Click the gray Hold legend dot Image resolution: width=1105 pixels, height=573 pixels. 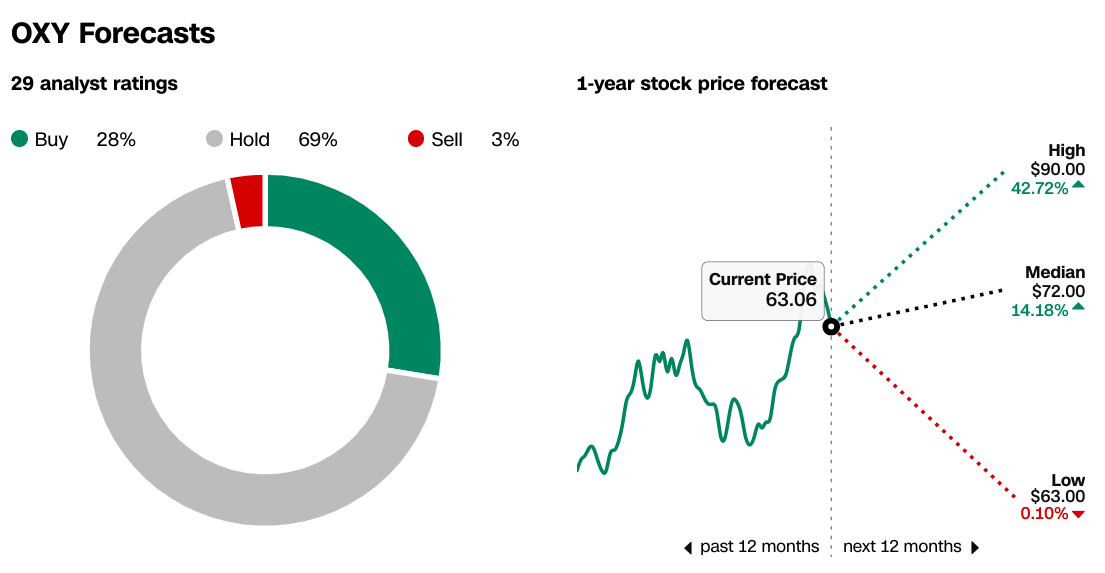[x=214, y=139]
